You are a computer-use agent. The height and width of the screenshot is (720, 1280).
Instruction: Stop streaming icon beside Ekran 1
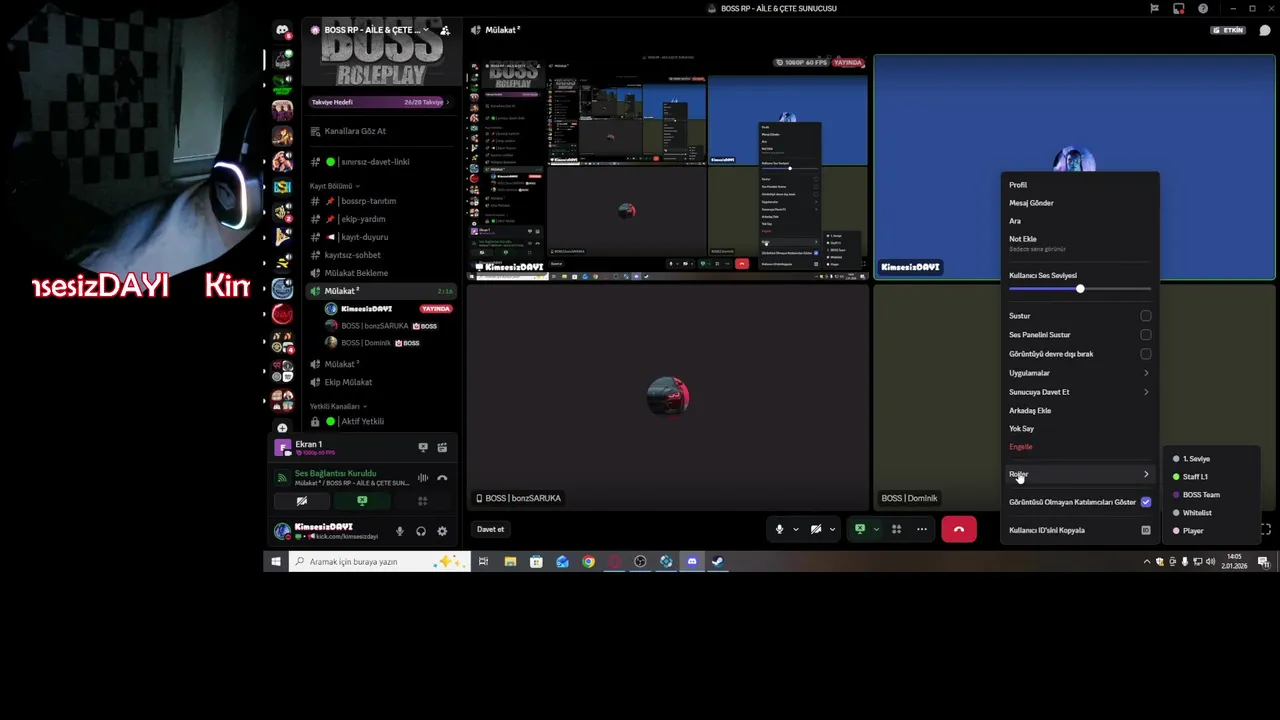pyautogui.click(x=423, y=447)
